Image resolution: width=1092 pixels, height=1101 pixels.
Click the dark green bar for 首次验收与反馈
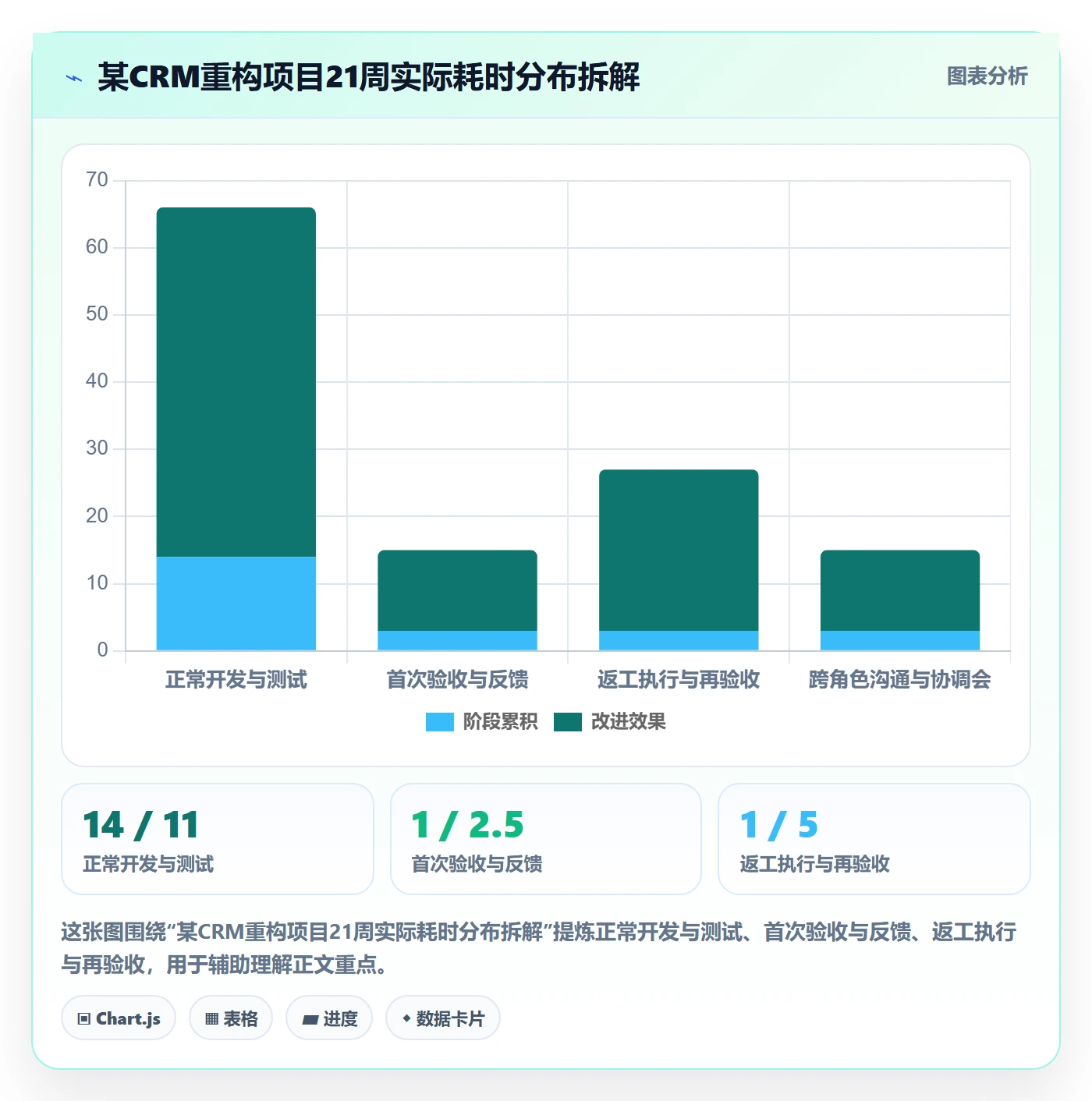click(x=458, y=590)
